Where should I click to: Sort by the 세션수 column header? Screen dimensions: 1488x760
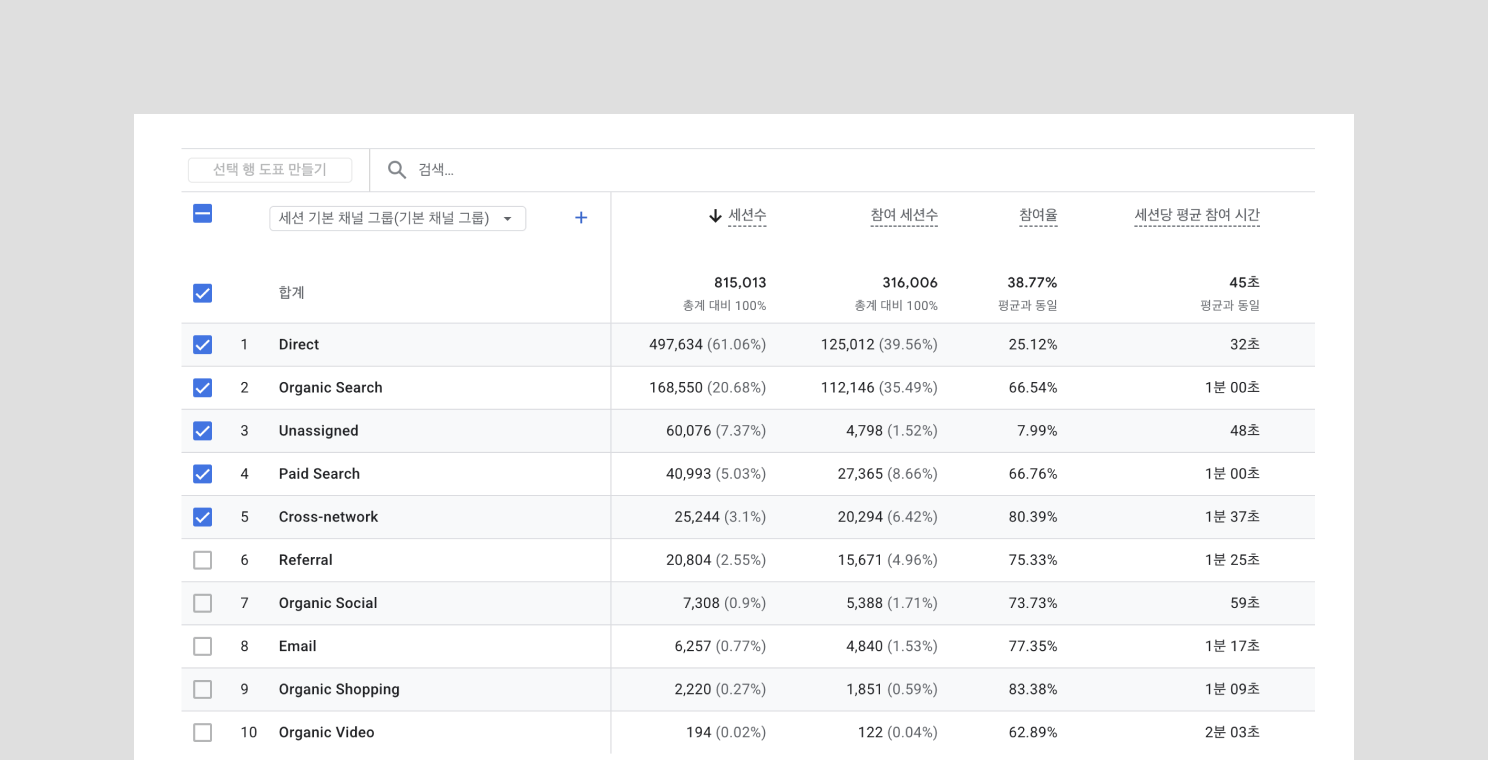click(747, 215)
